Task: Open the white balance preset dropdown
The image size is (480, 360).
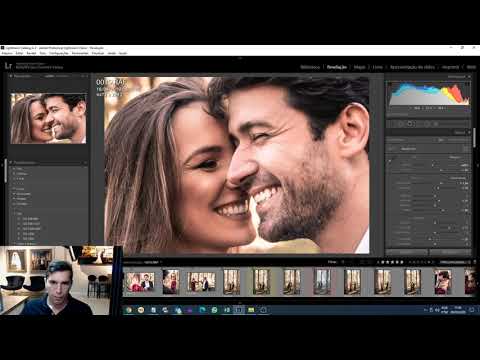Action: click(457, 157)
